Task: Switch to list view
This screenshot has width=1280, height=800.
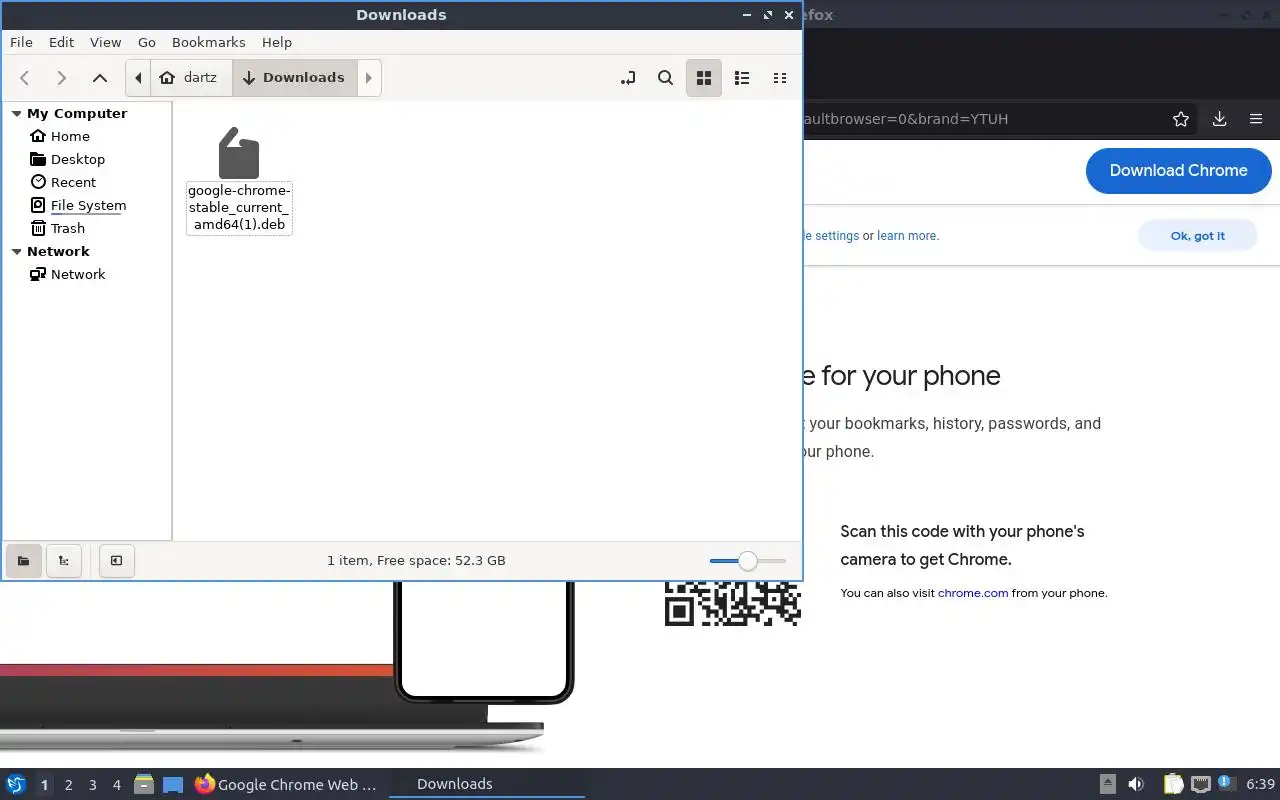Action: (x=742, y=78)
